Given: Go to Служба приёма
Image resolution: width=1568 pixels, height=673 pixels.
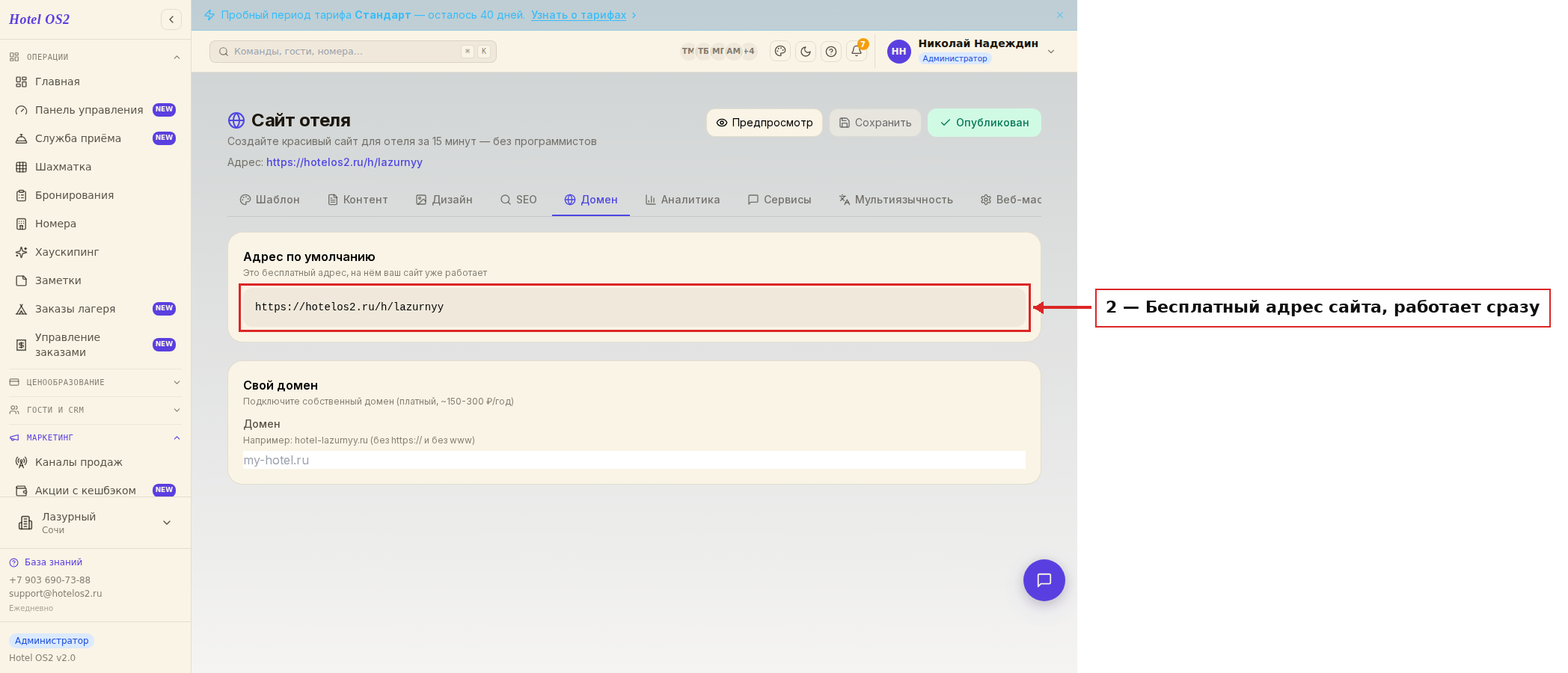Looking at the screenshot, I should coord(95,138).
